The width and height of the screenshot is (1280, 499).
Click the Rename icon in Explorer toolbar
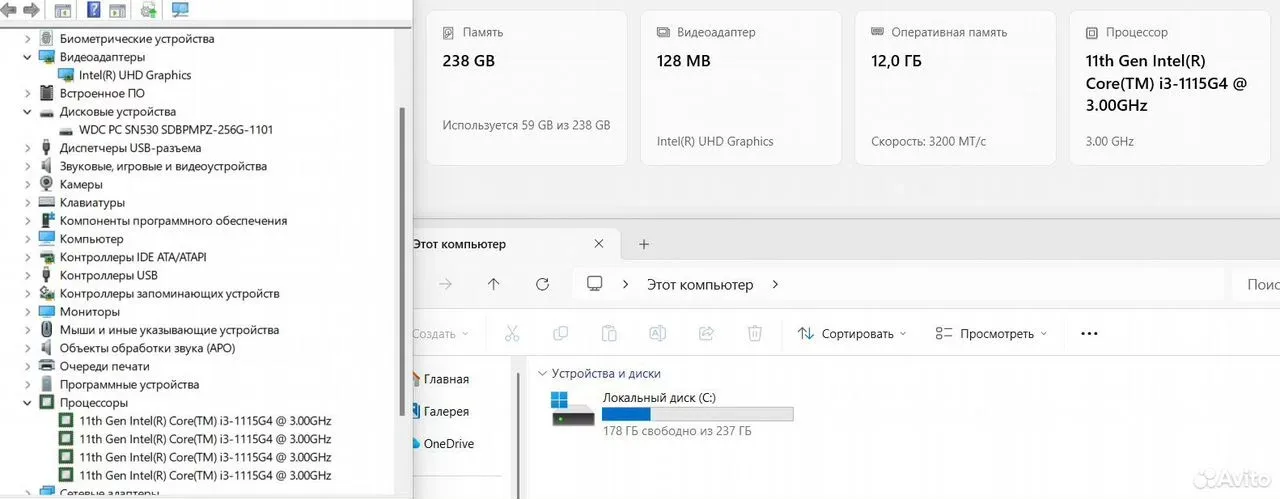click(x=657, y=333)
